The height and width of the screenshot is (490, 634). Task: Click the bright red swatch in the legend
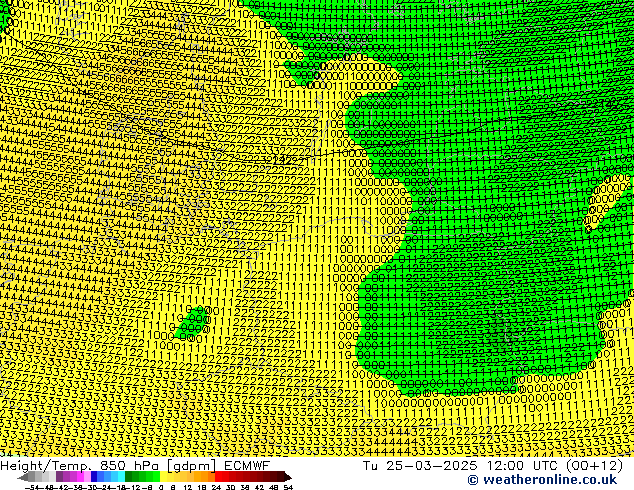click(x=218, y=477)
